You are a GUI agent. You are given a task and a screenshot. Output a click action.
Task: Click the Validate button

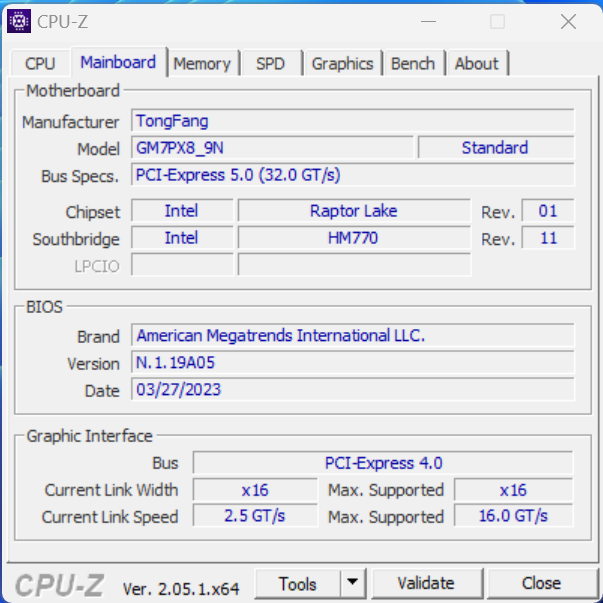[426, 584]
